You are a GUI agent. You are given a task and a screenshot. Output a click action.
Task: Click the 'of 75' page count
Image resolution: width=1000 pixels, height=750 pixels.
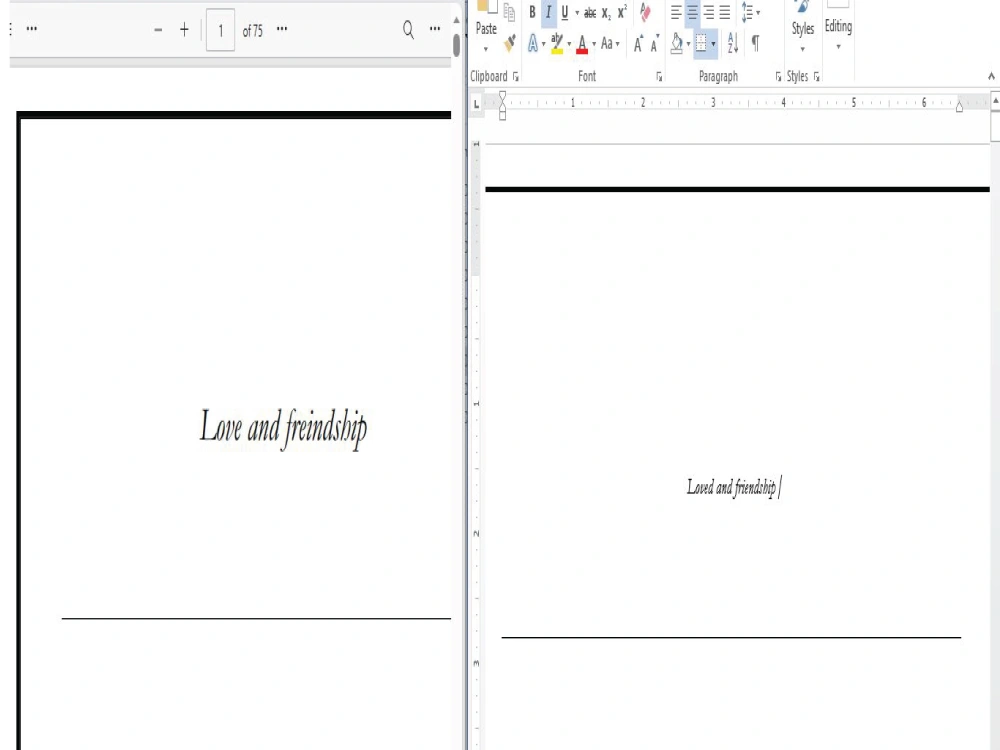click(253, 31)
